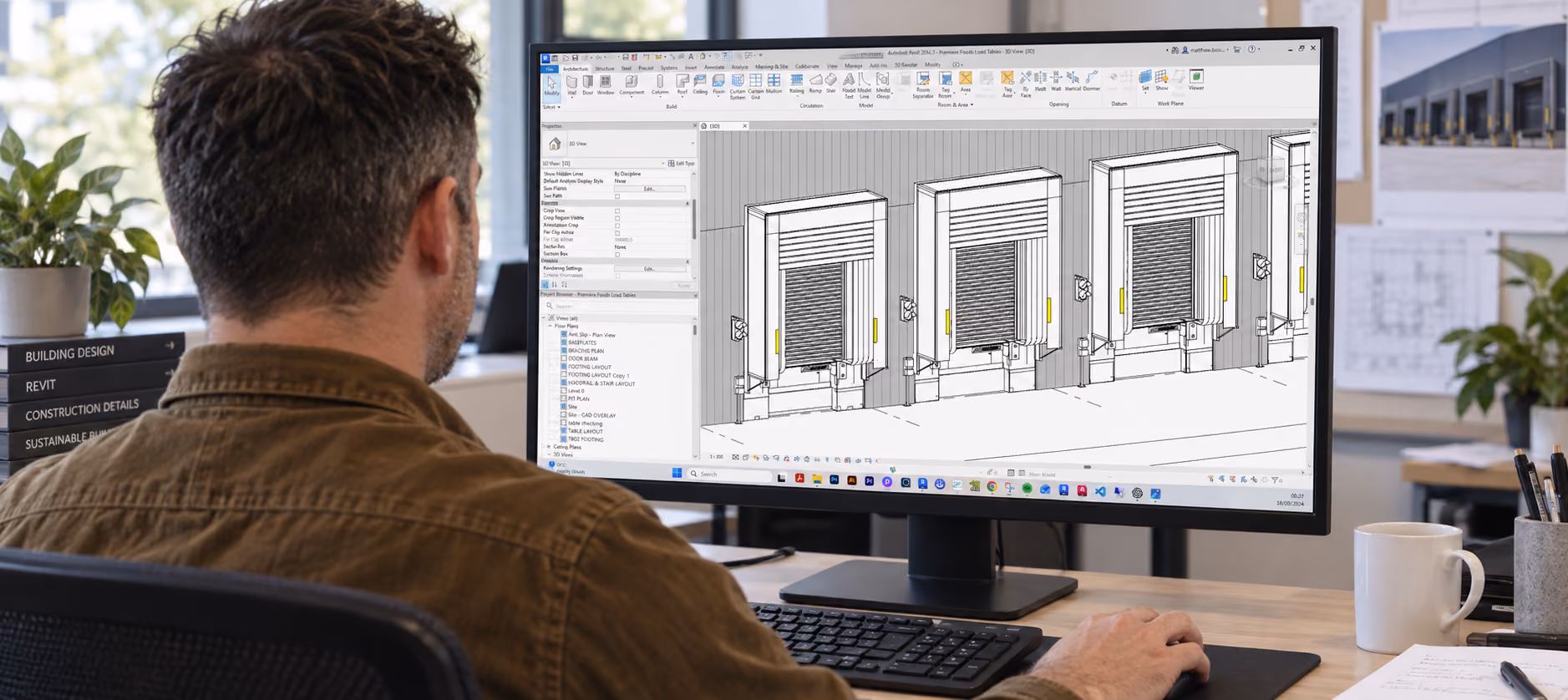The width and height of the screenshot is (1568, 700).
Task: Select the Column tool
Action: pos(660,84)
